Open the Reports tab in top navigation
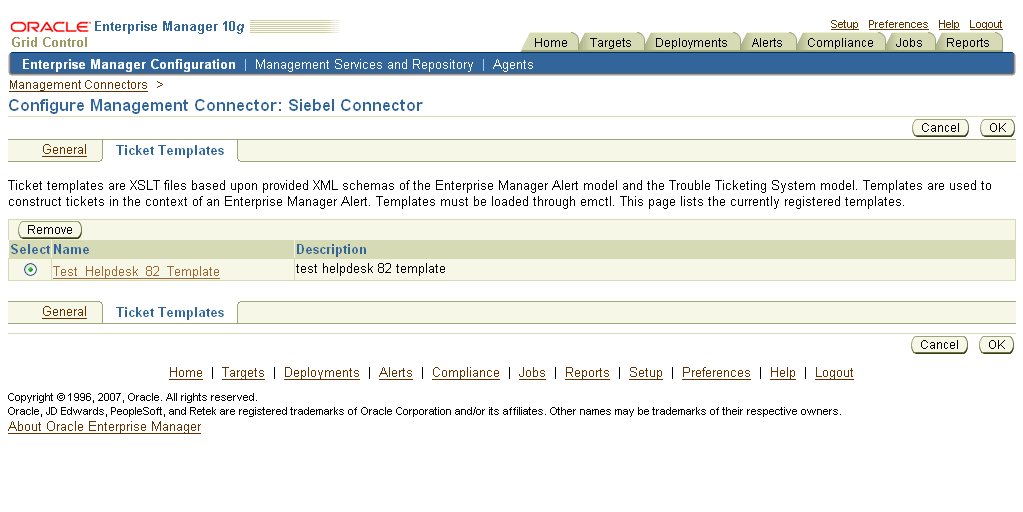The height and width of the screenshot is (512, 1023). coord(968,42)
